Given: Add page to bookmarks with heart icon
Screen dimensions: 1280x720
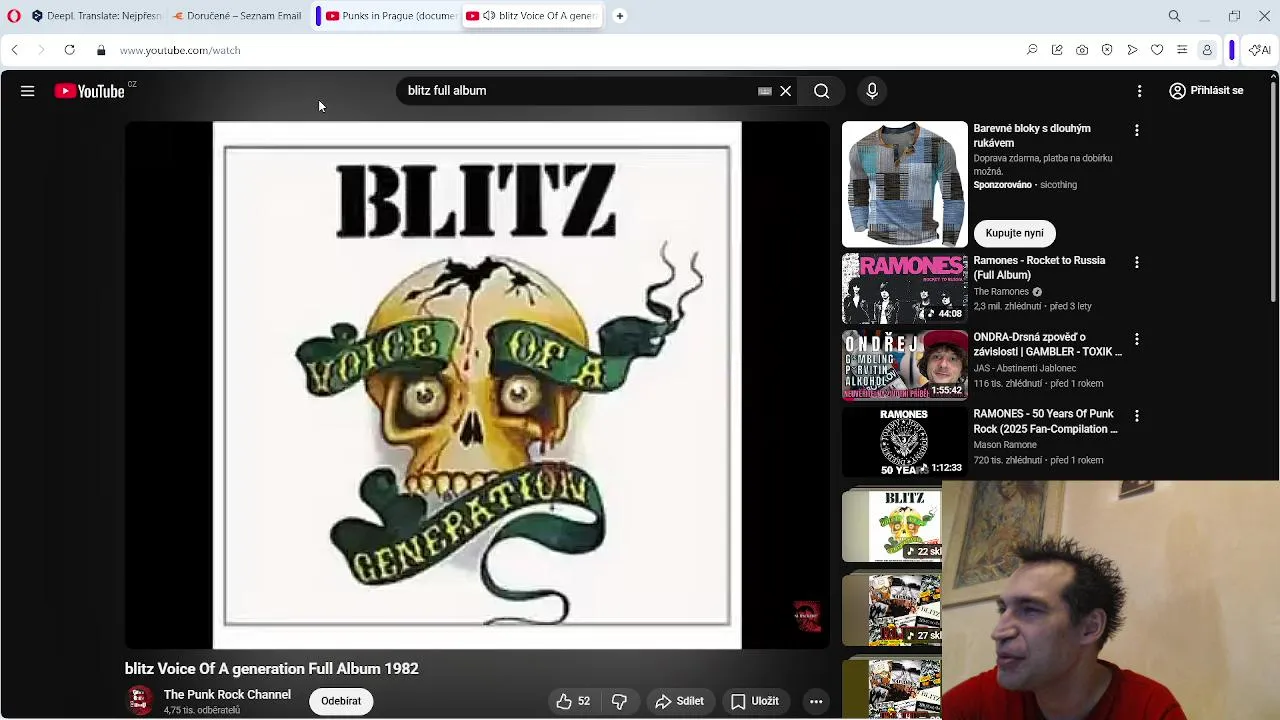Looking at the screenshot, I should coord(1157,50).
